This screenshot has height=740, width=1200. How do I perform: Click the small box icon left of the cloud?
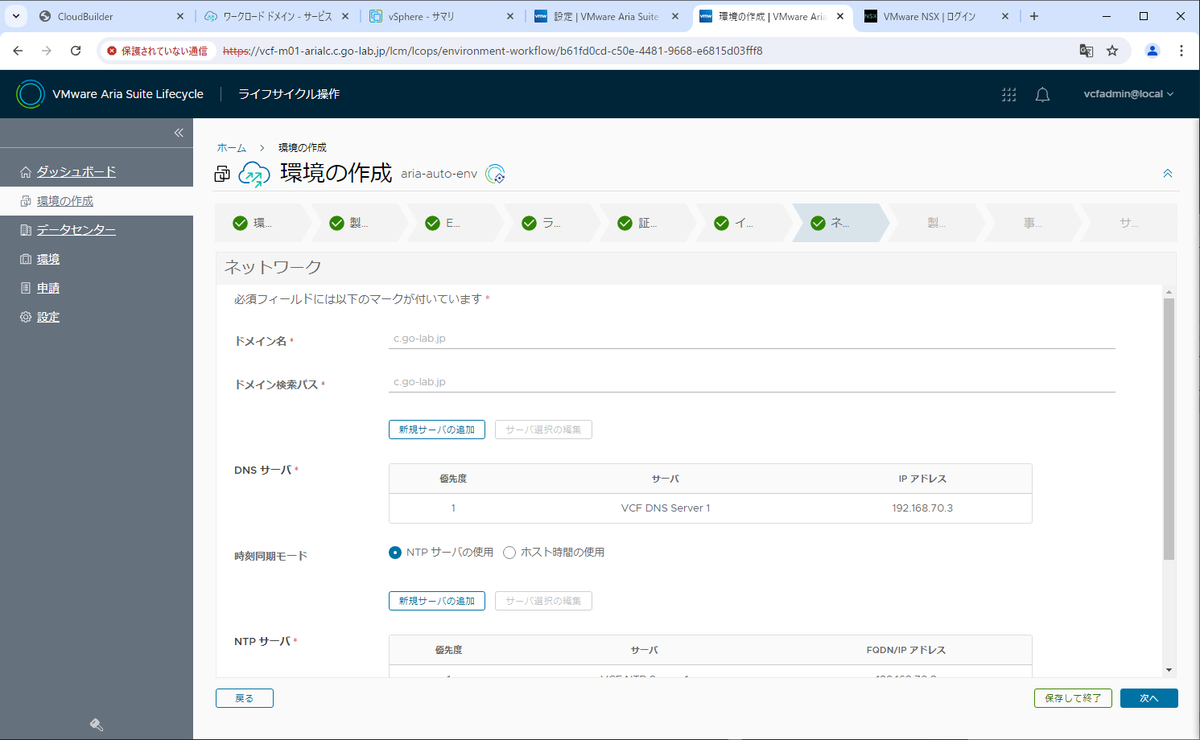[x=222, y=175]
